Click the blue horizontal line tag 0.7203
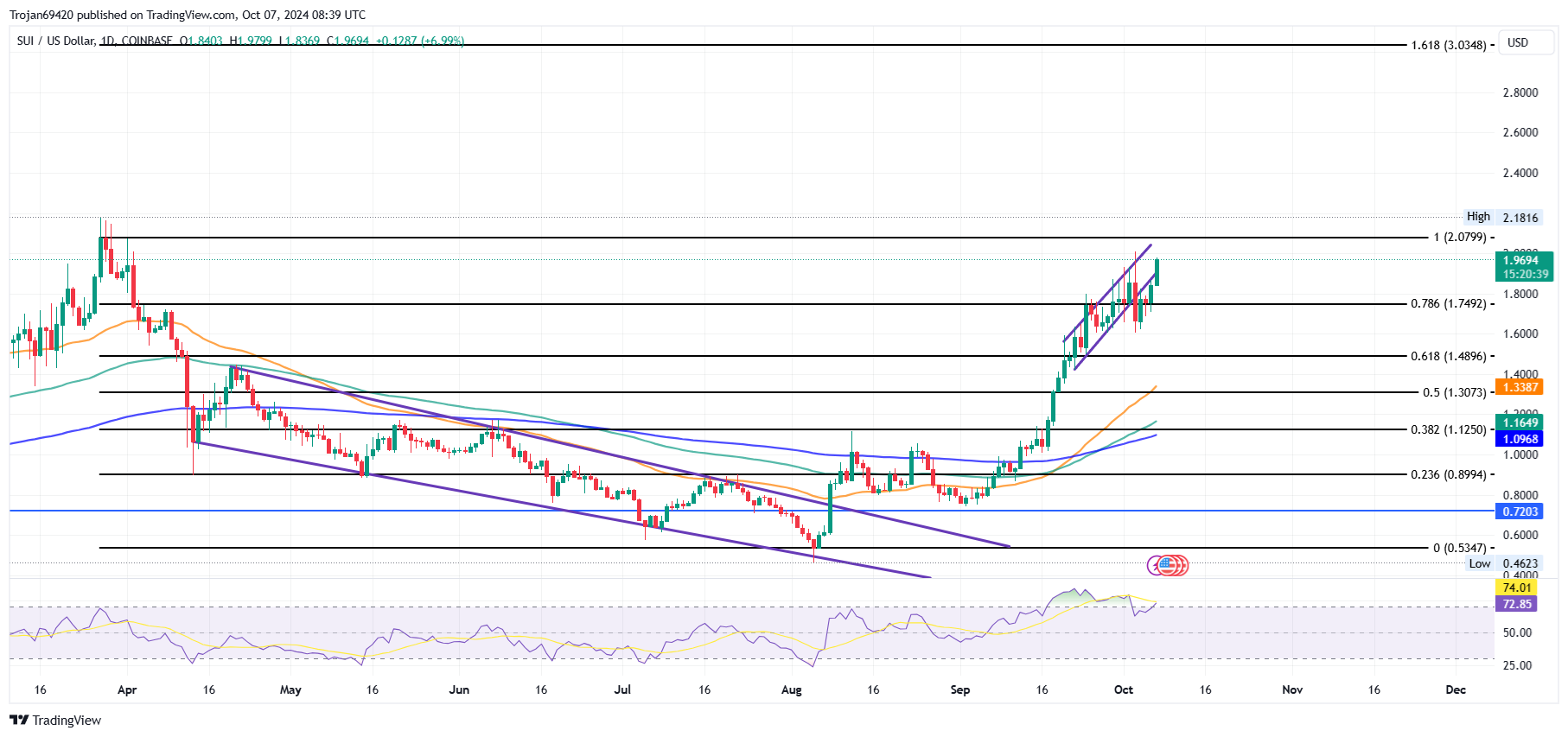1568x737 pixels. coord(1520,511)
